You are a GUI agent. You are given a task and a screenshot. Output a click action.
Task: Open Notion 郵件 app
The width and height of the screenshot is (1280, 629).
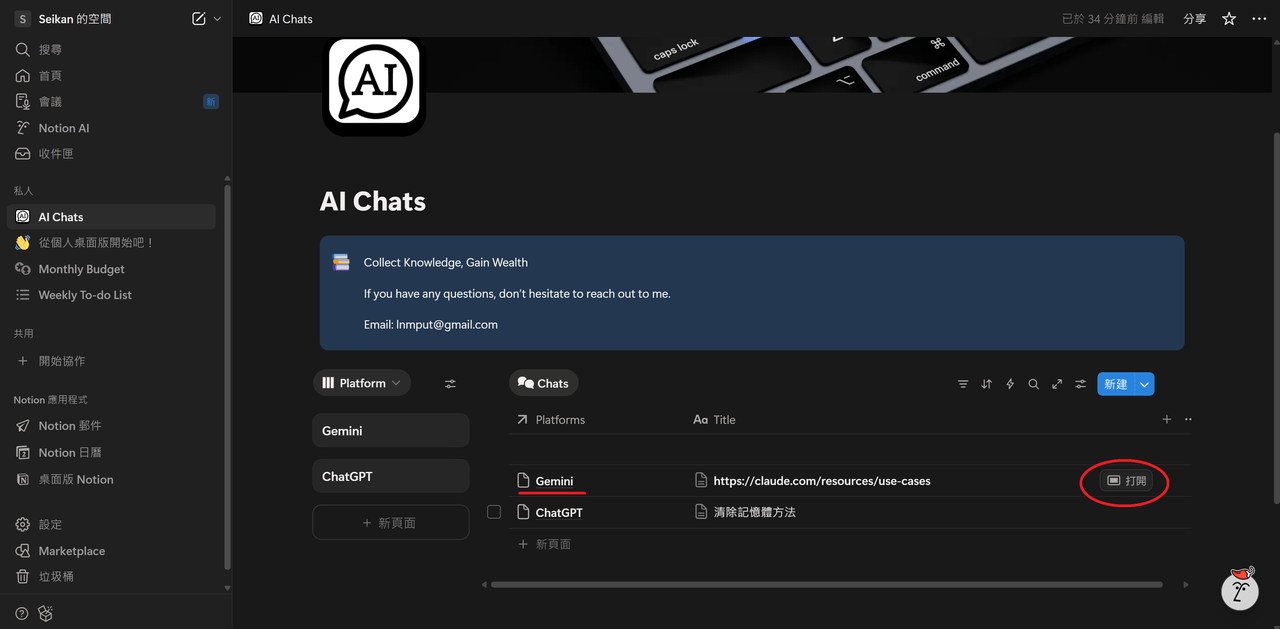click(111, 426)
